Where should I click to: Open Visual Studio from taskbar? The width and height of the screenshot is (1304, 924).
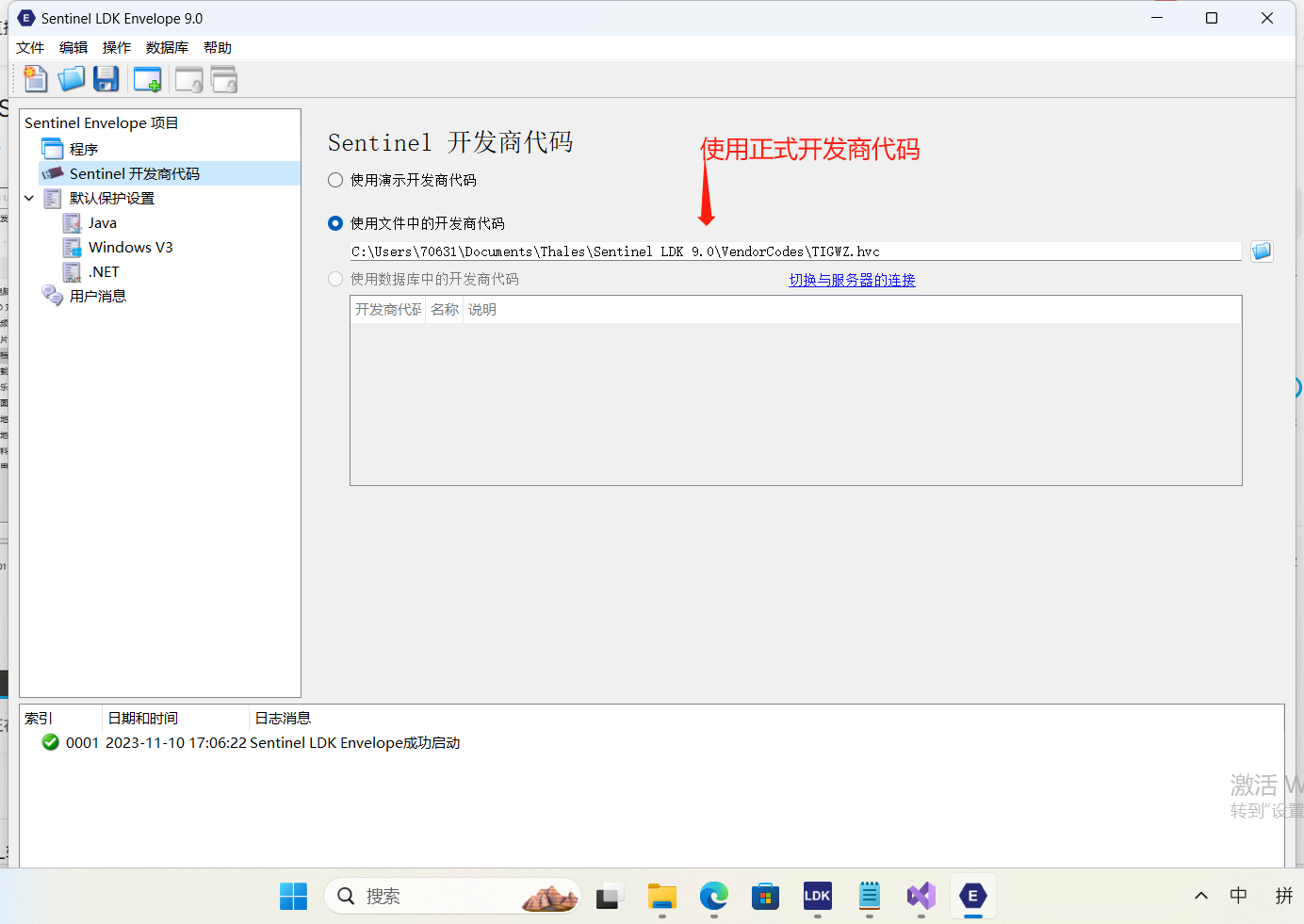click(921, 896)
